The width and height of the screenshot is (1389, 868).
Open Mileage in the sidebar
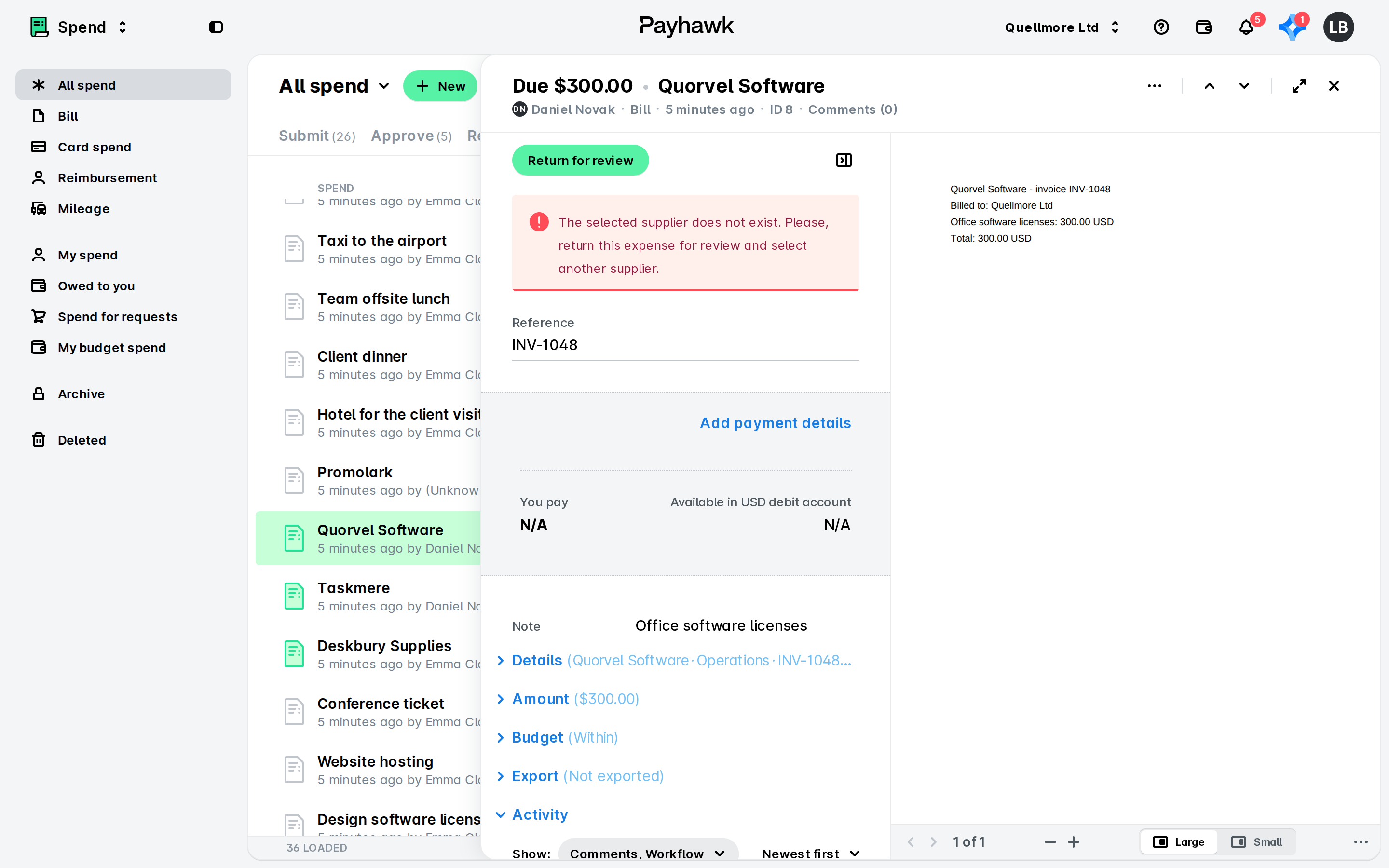point(123,208)
